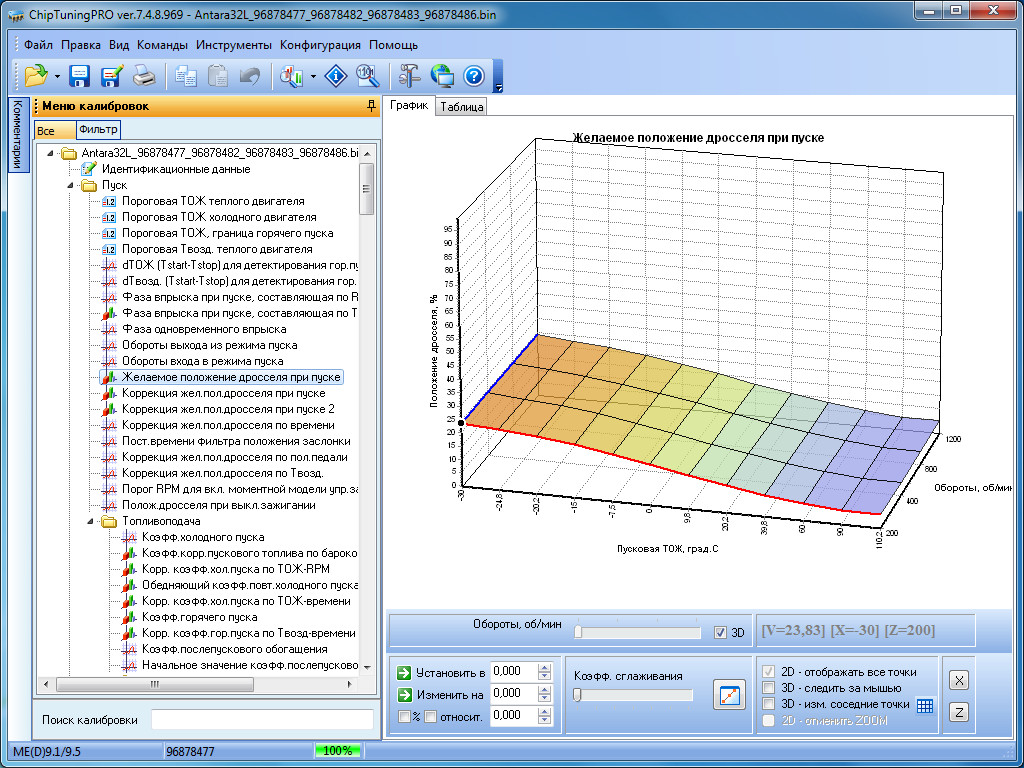Open settings with the hammer and wrench icon

(409, 76)
